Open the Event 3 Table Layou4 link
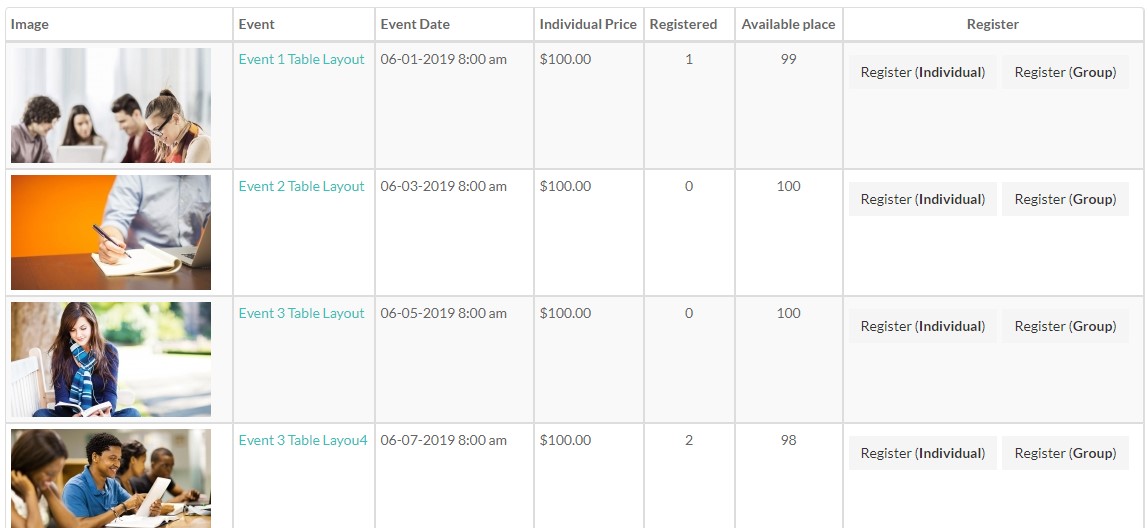The height and width of the screenshot is (528, 1148). (303, 440)
